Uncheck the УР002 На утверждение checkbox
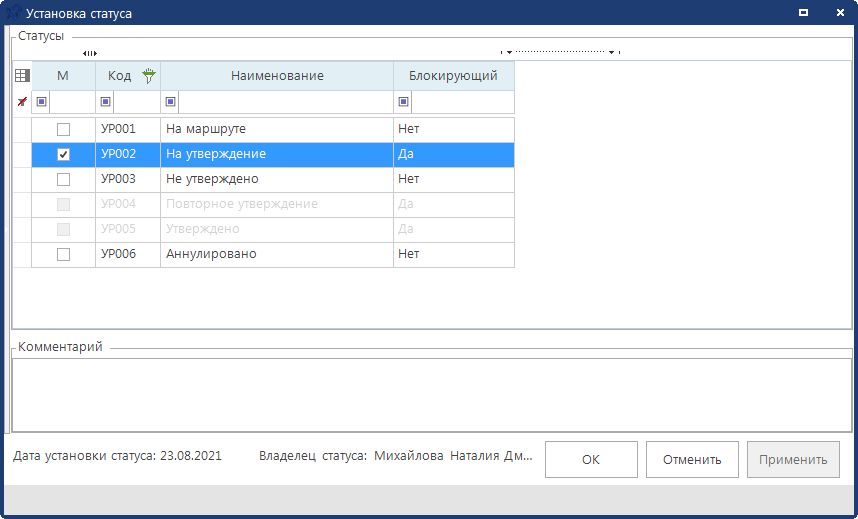858x519 pixels. pos(63,155)
